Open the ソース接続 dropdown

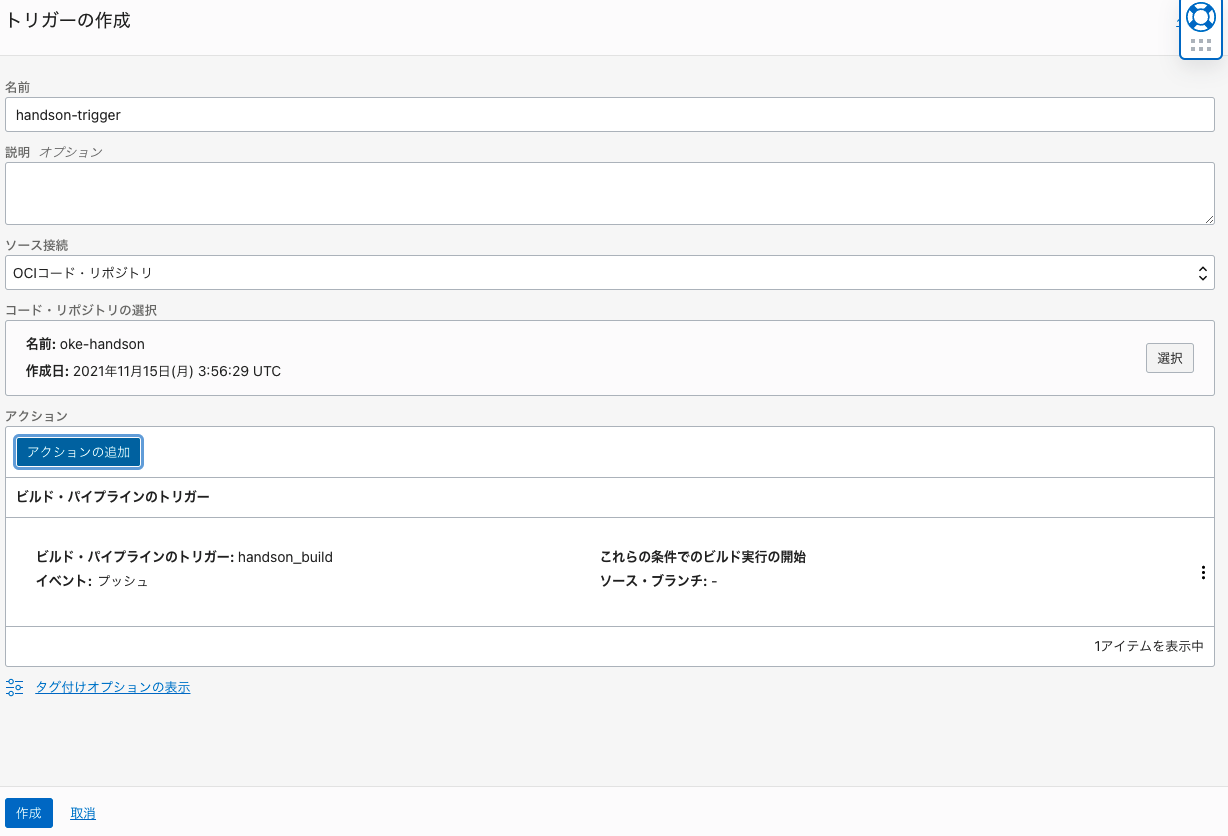click(x=609, y=272)
